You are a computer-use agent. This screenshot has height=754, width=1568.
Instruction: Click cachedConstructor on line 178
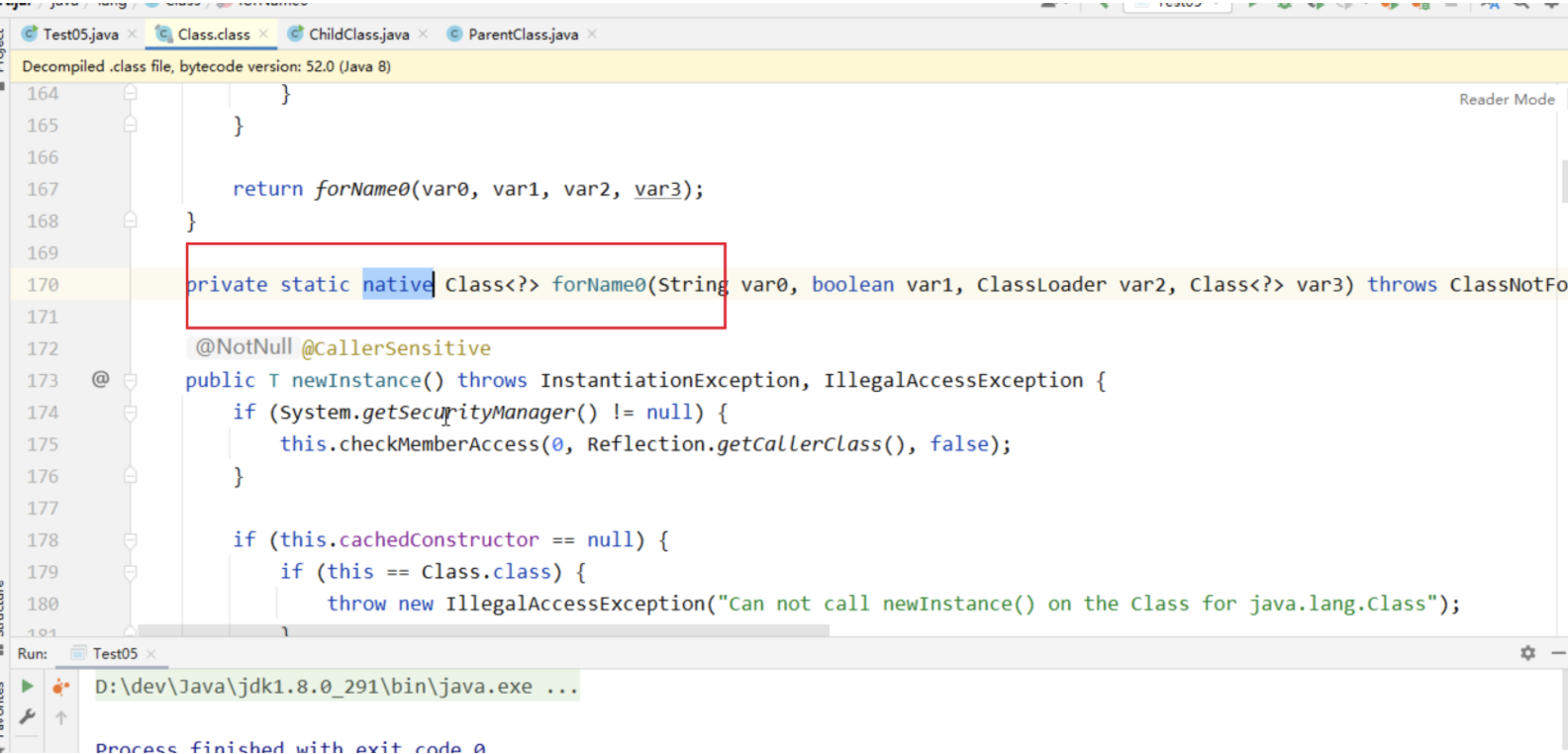pos(440,539)
